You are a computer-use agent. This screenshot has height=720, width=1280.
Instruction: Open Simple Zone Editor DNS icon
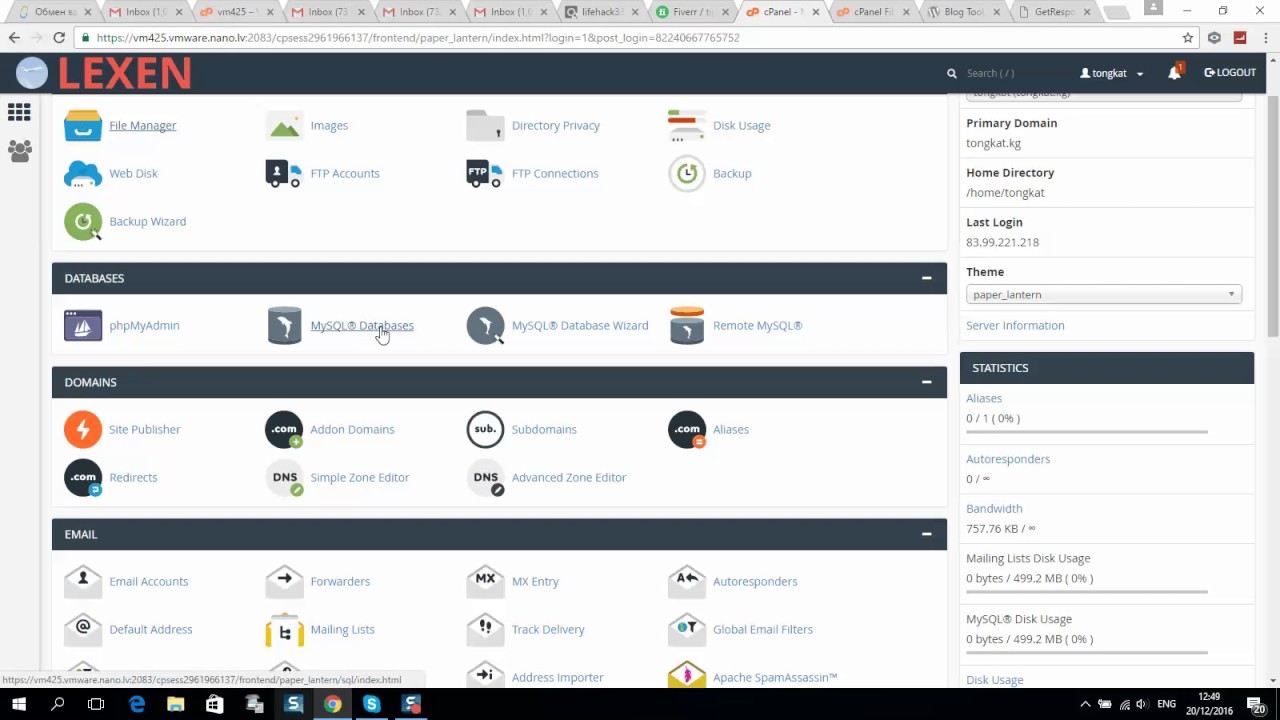tap(284, 477)
